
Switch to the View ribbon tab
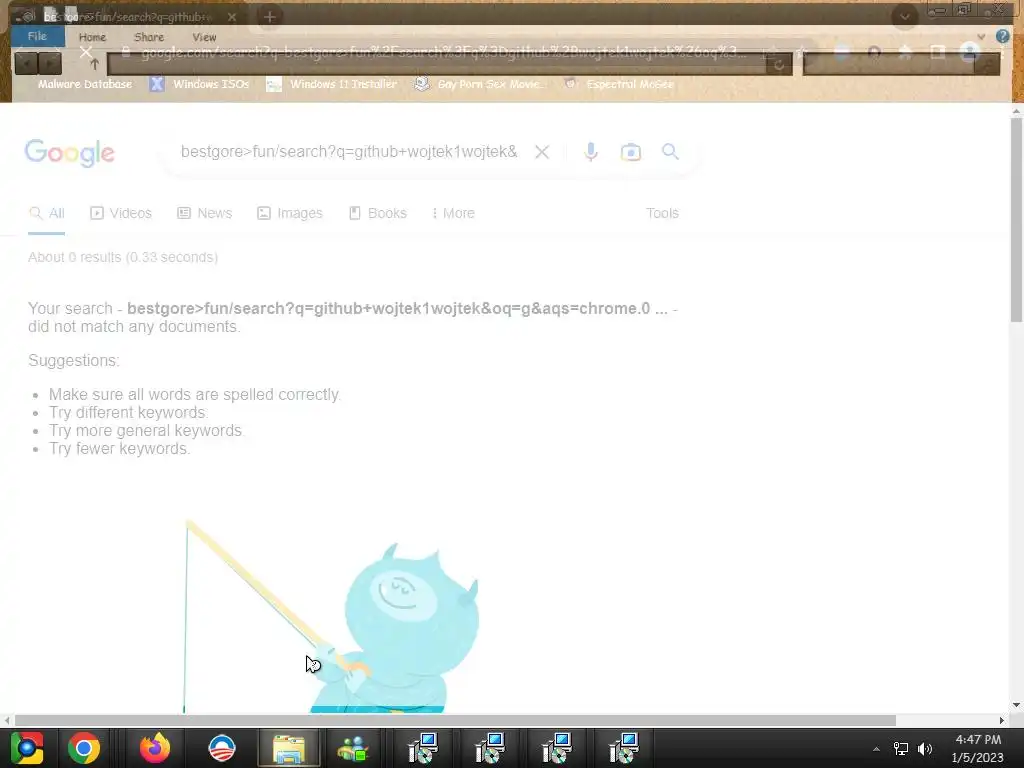tap(204, 37)
